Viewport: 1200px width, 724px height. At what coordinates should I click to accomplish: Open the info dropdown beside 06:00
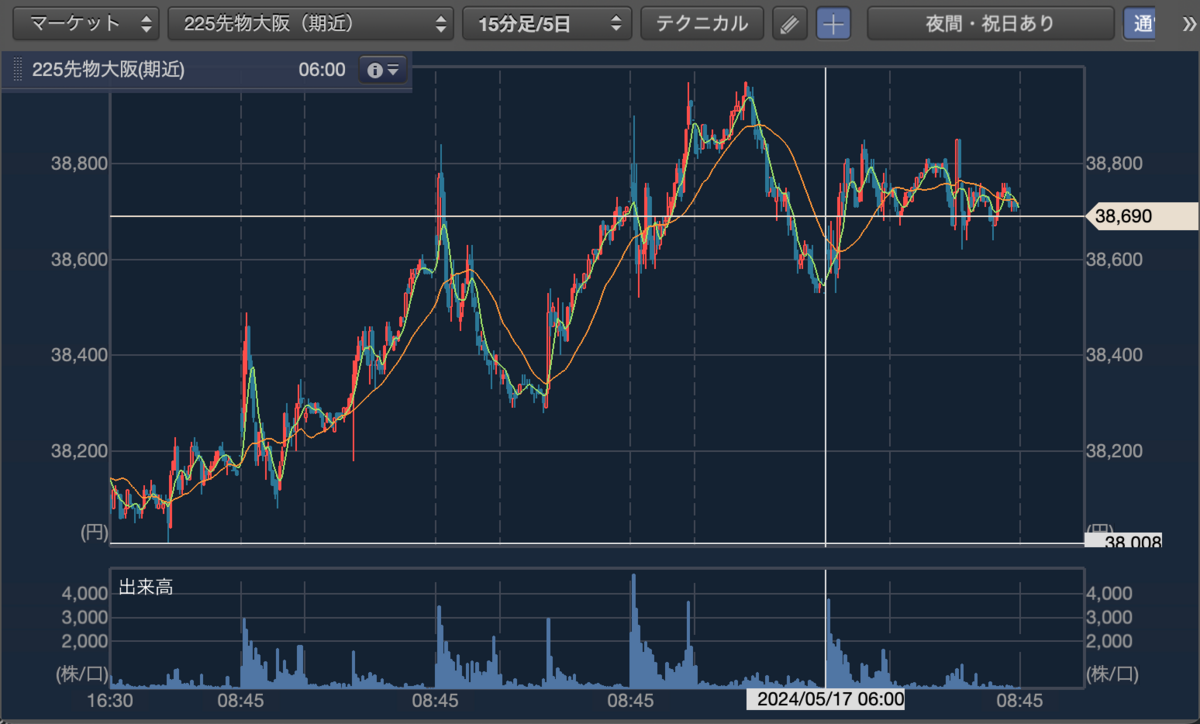tap(383, 70)
